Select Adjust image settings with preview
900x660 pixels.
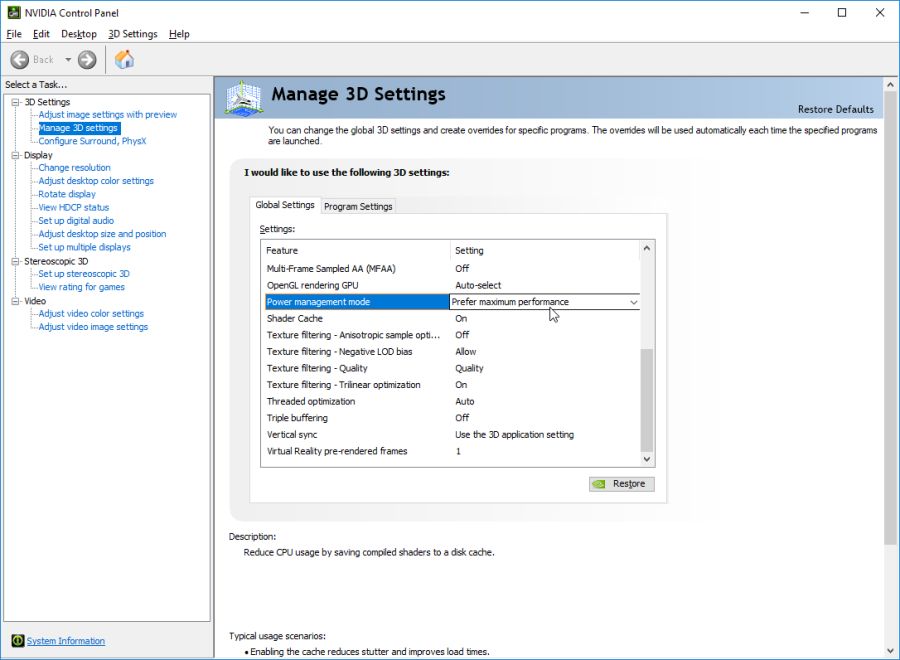[x=108, y=115]
